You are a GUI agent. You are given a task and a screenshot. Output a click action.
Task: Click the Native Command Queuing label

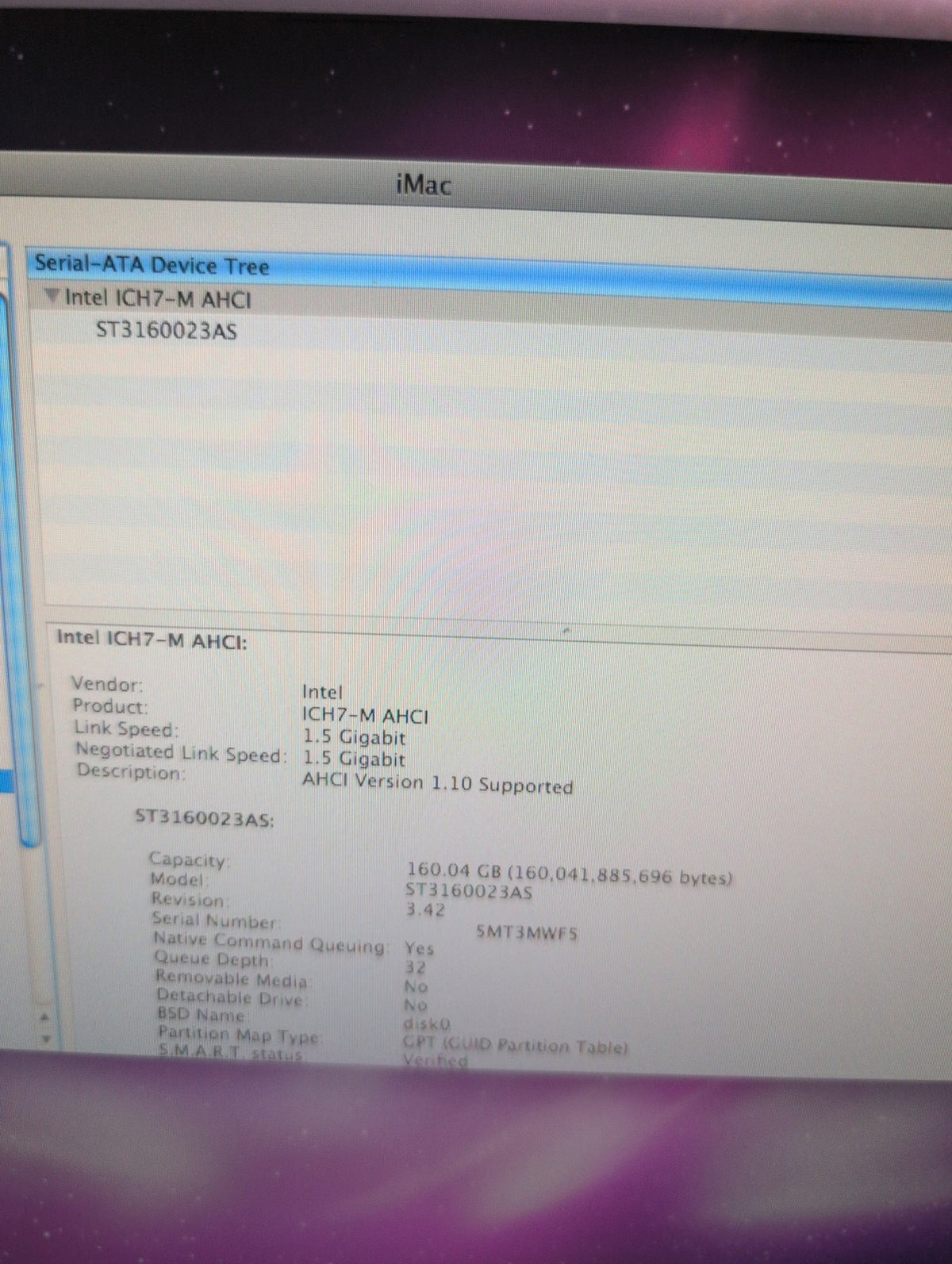click(x=271, y=942)
